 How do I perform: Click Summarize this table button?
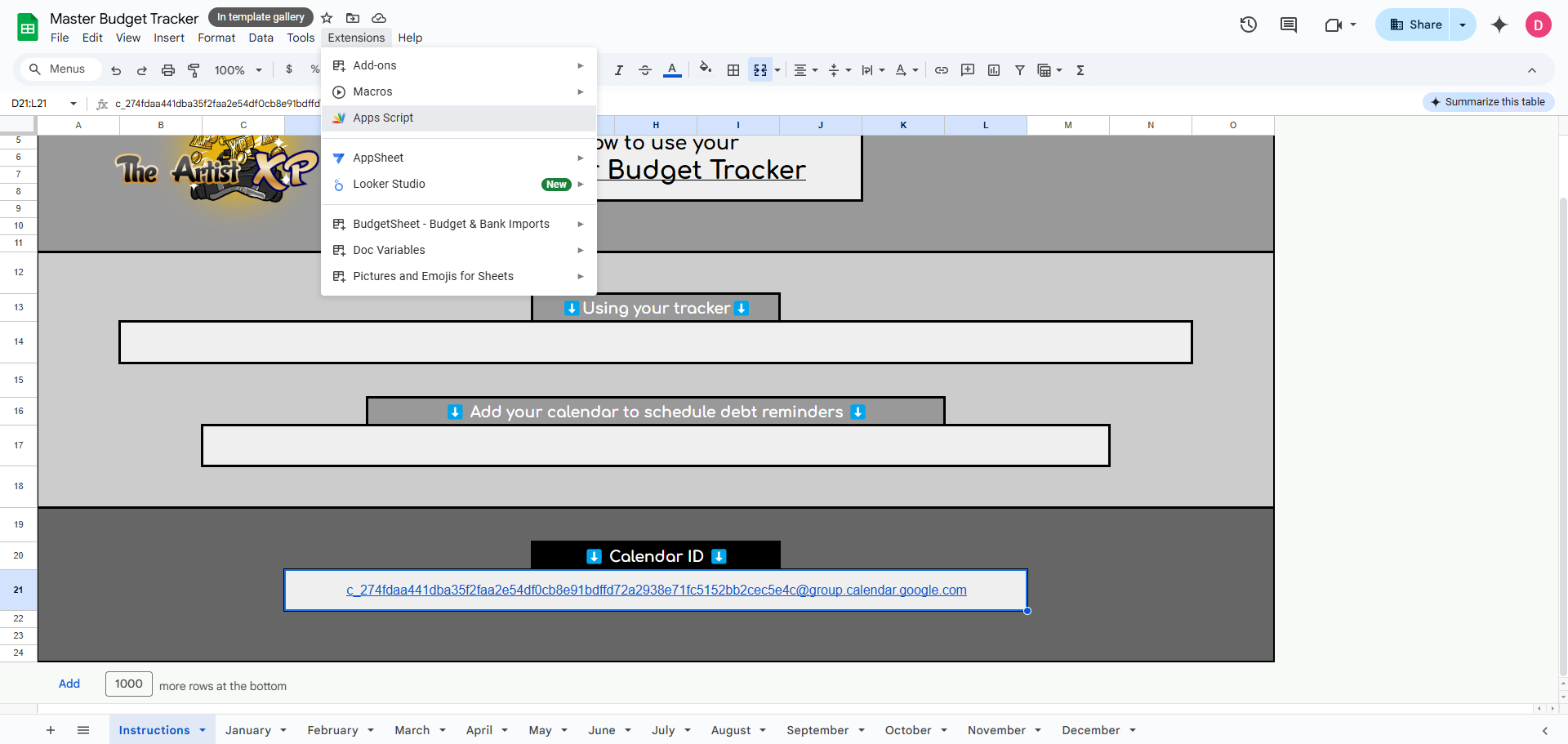coord(1488,102)
